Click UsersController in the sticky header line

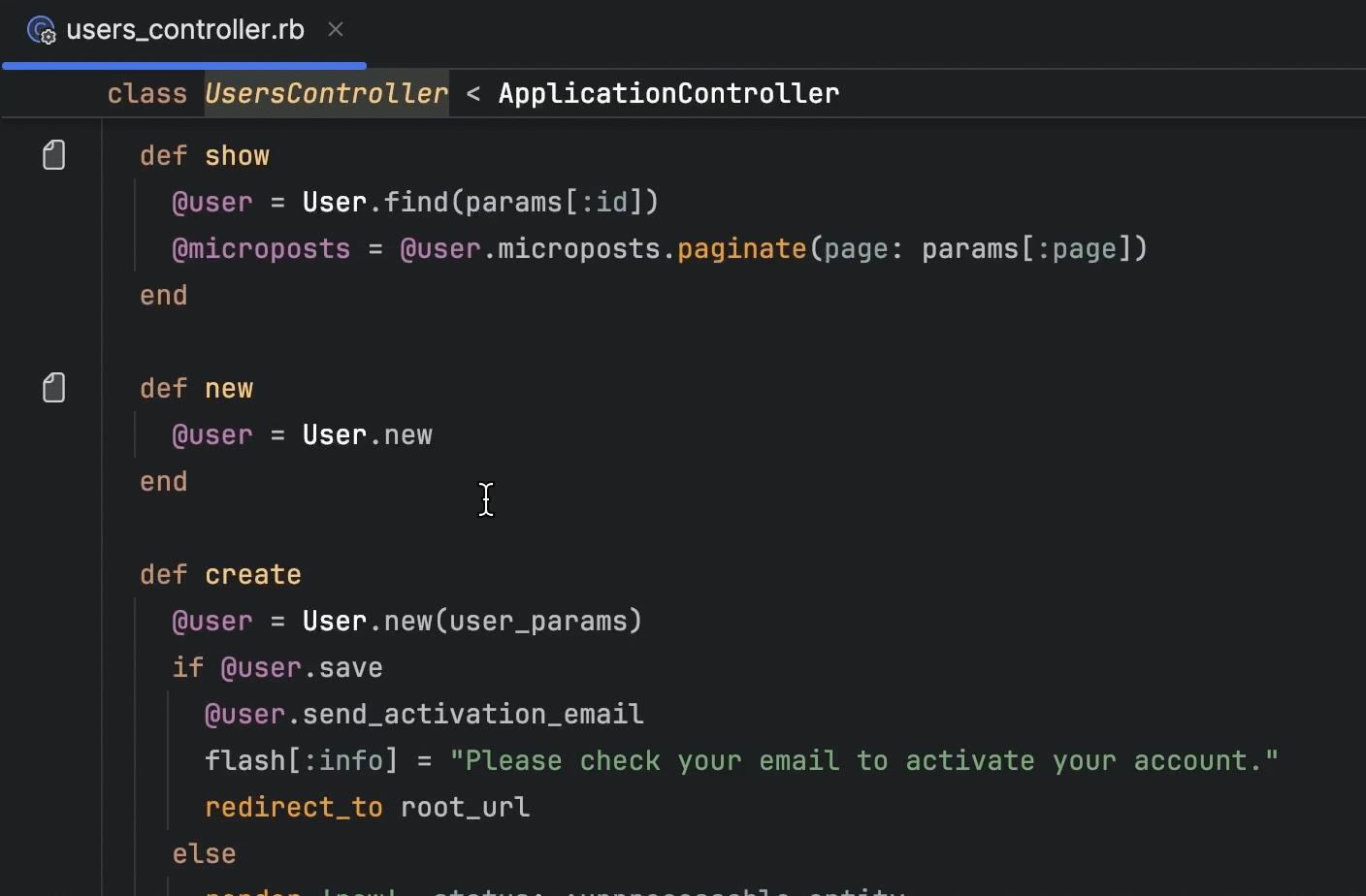coord(326,94)
